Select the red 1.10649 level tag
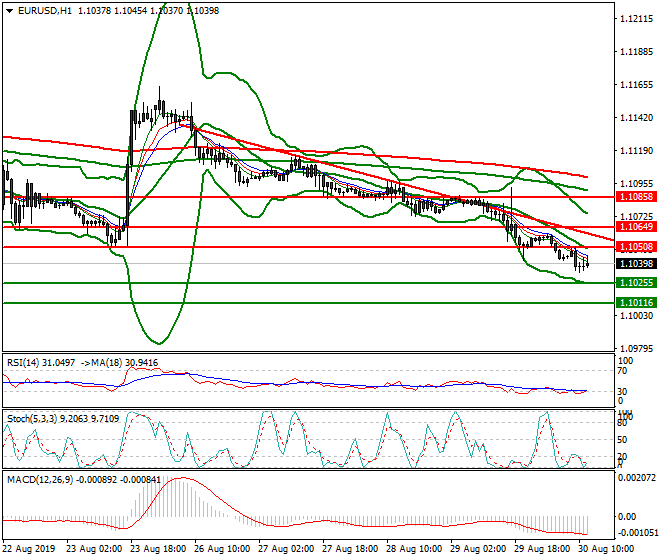The width and height of the screenshot is (660, 560). click(x=637, y=228)
